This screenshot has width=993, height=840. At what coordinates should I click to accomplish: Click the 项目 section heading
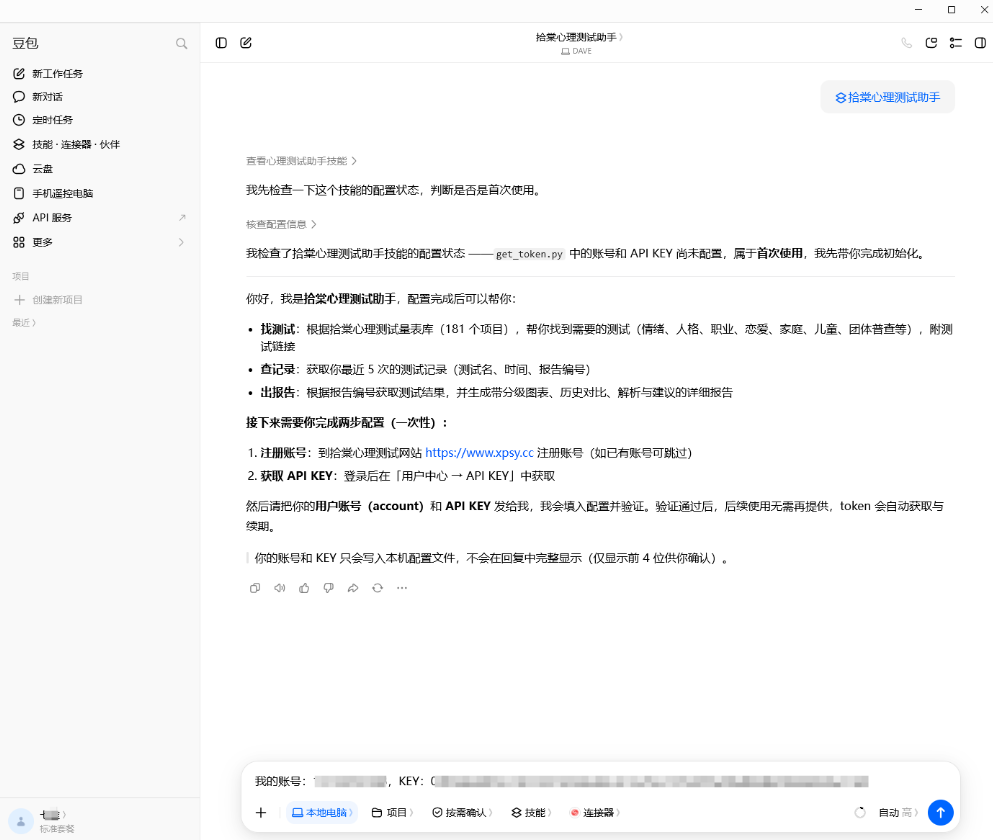[x=20, y=276]
